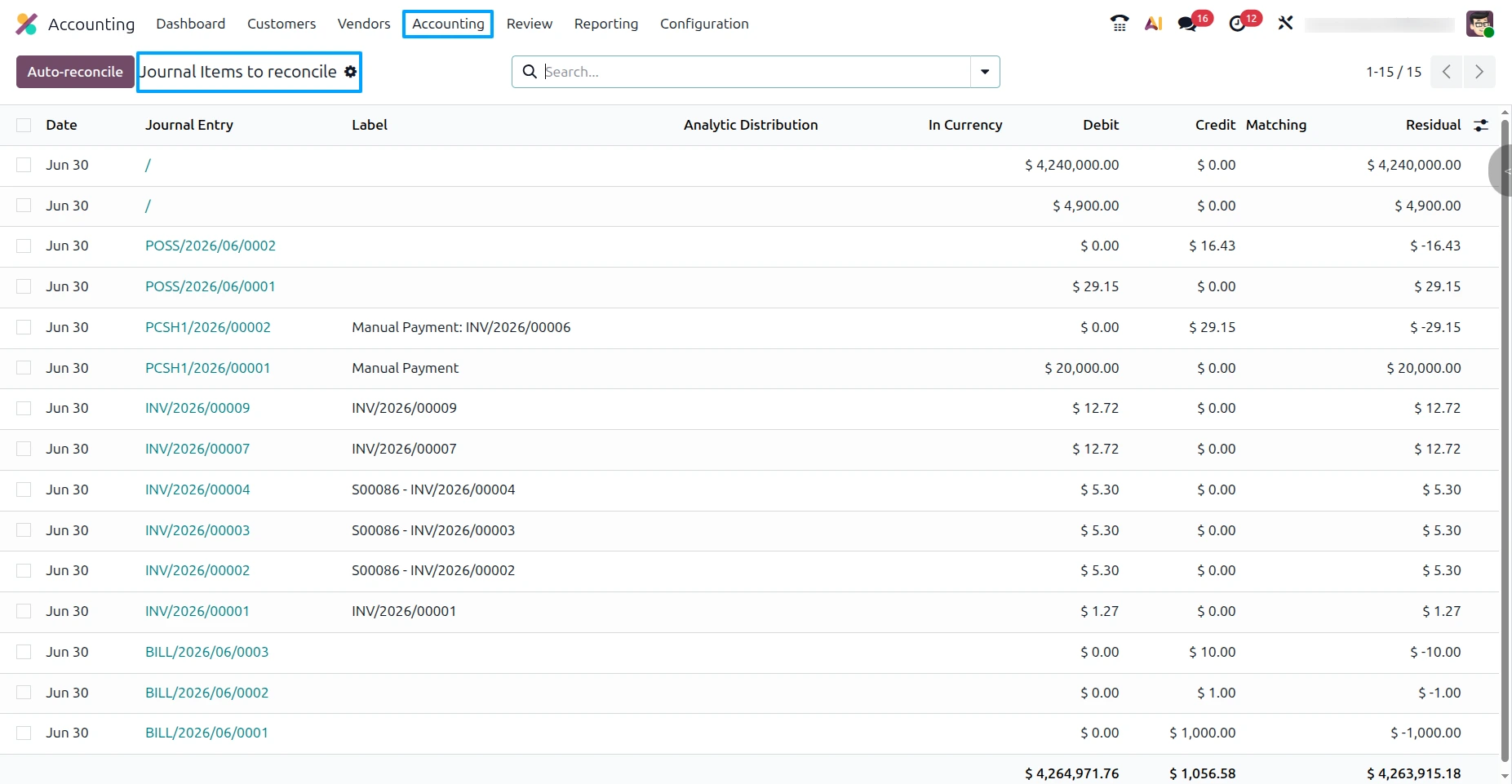The width and height of the screenshot is (1512, 784).
Task: Open the activities clock icon
Action: click(1237, 24)
